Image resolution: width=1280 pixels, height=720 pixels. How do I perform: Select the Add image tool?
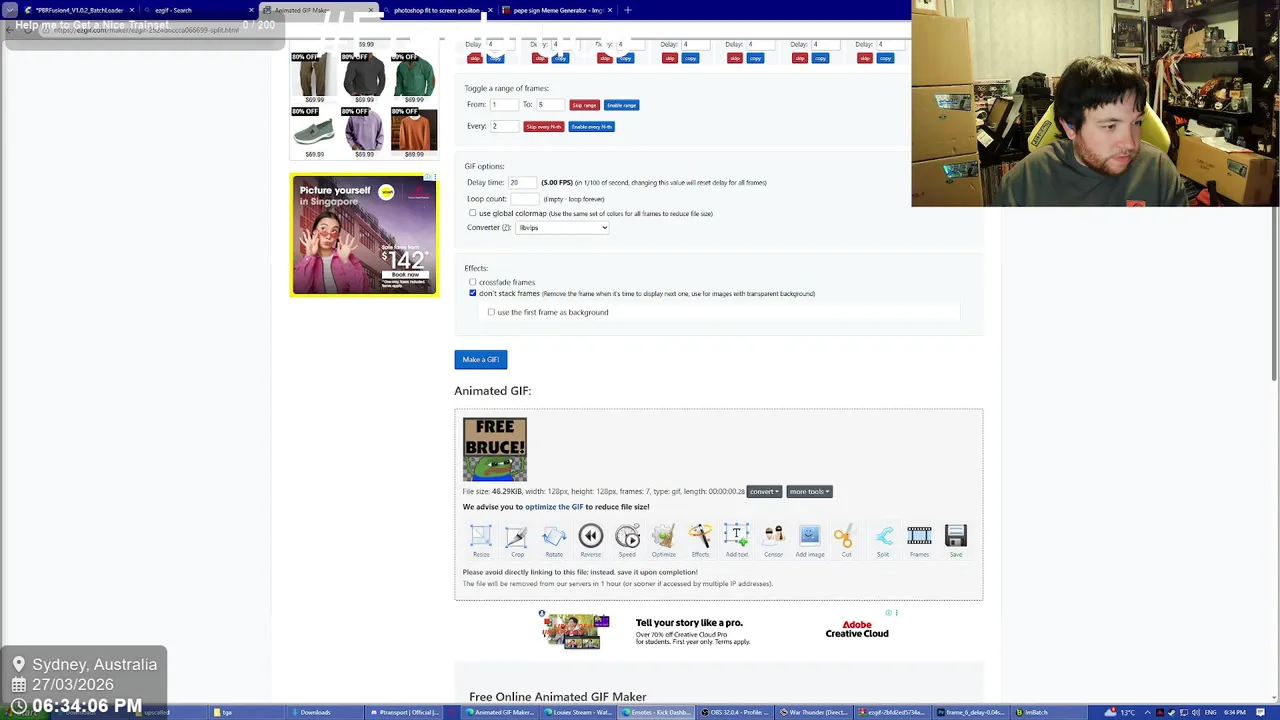tap(810, 541)
